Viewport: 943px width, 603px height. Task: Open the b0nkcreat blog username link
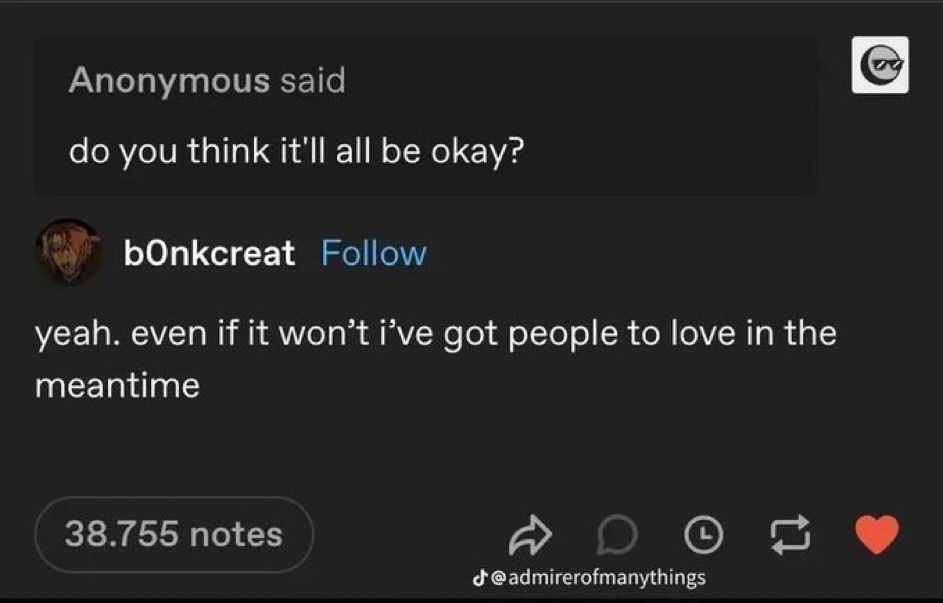pos(209,253)
